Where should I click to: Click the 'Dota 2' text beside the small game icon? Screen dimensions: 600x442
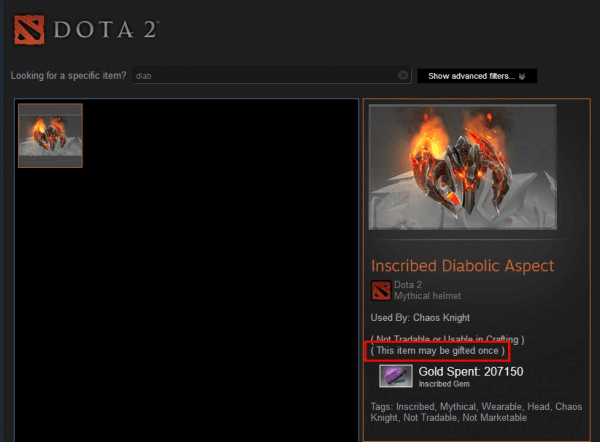pos(408,285)
